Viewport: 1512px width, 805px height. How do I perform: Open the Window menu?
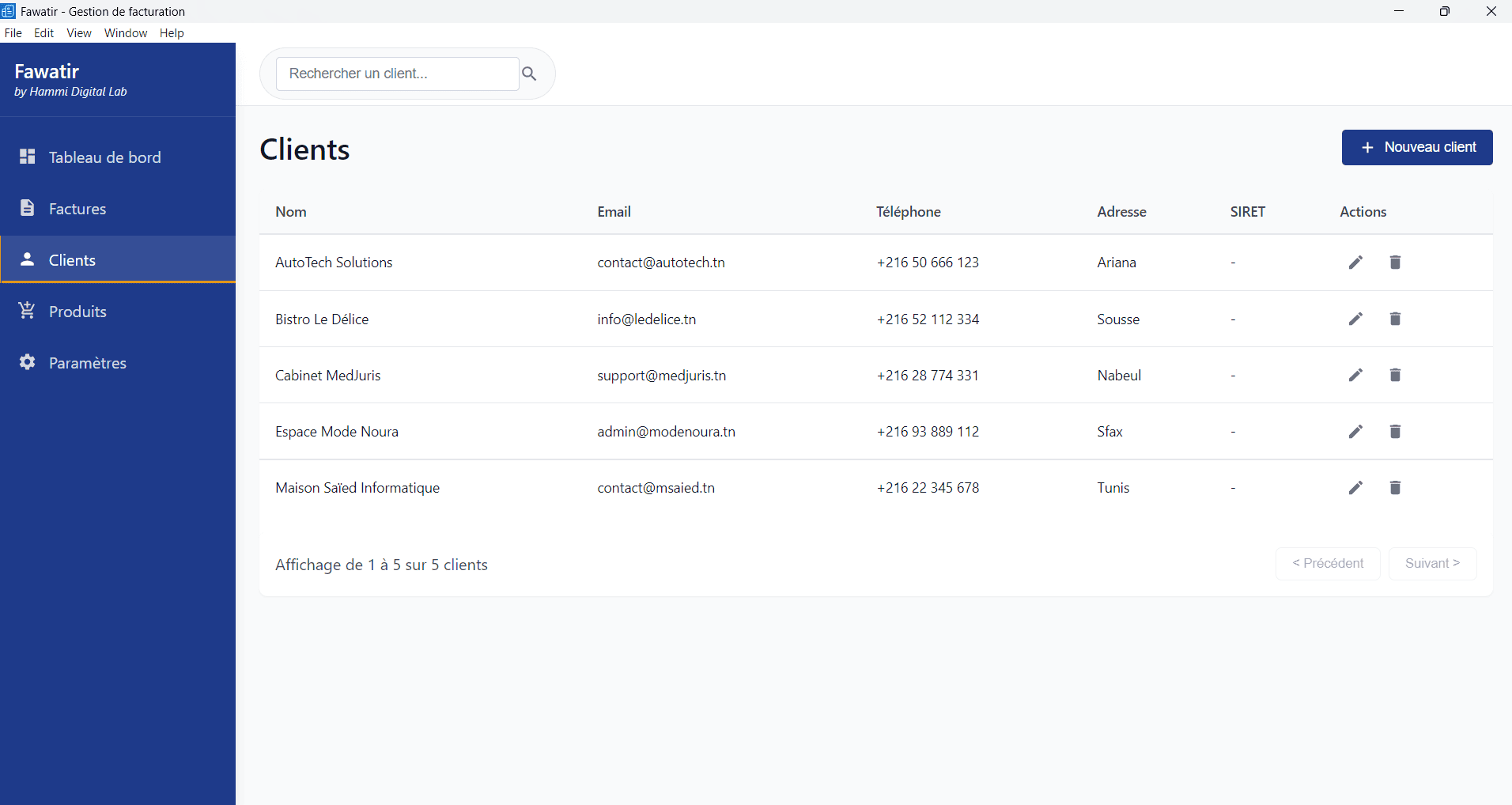[126, 33]
